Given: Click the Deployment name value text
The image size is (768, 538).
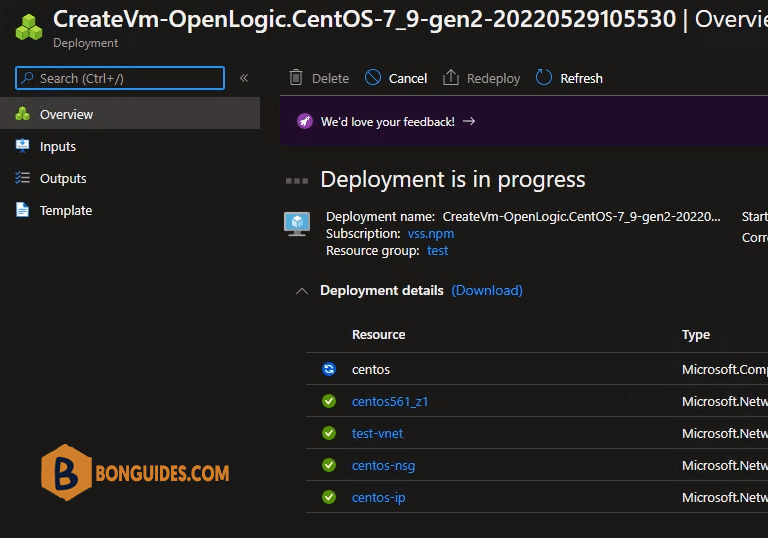Looking at the screenshot, I should pyautogui.click(x=581, y=217).
